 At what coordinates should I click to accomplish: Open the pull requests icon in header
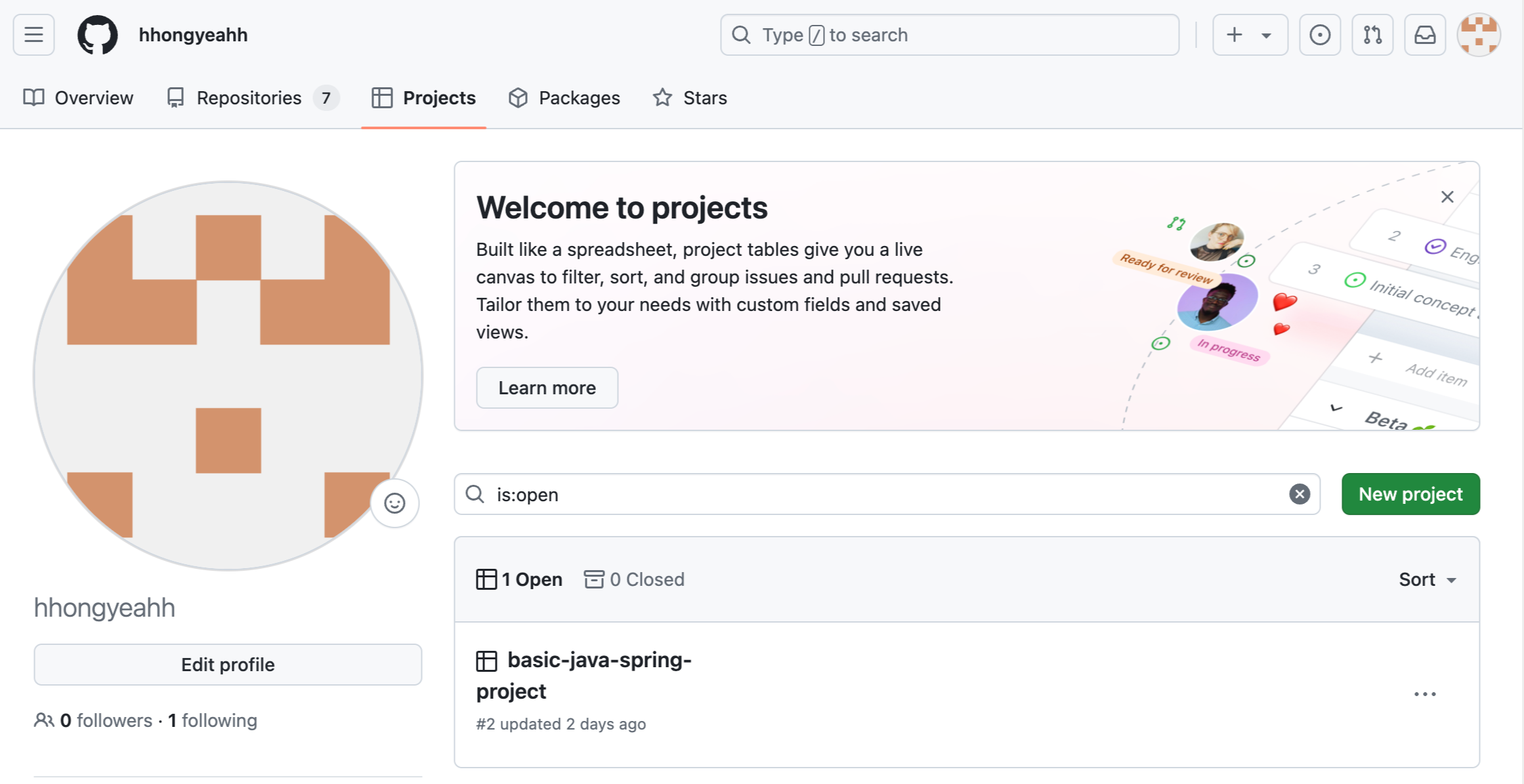[x=1372, y=35]
